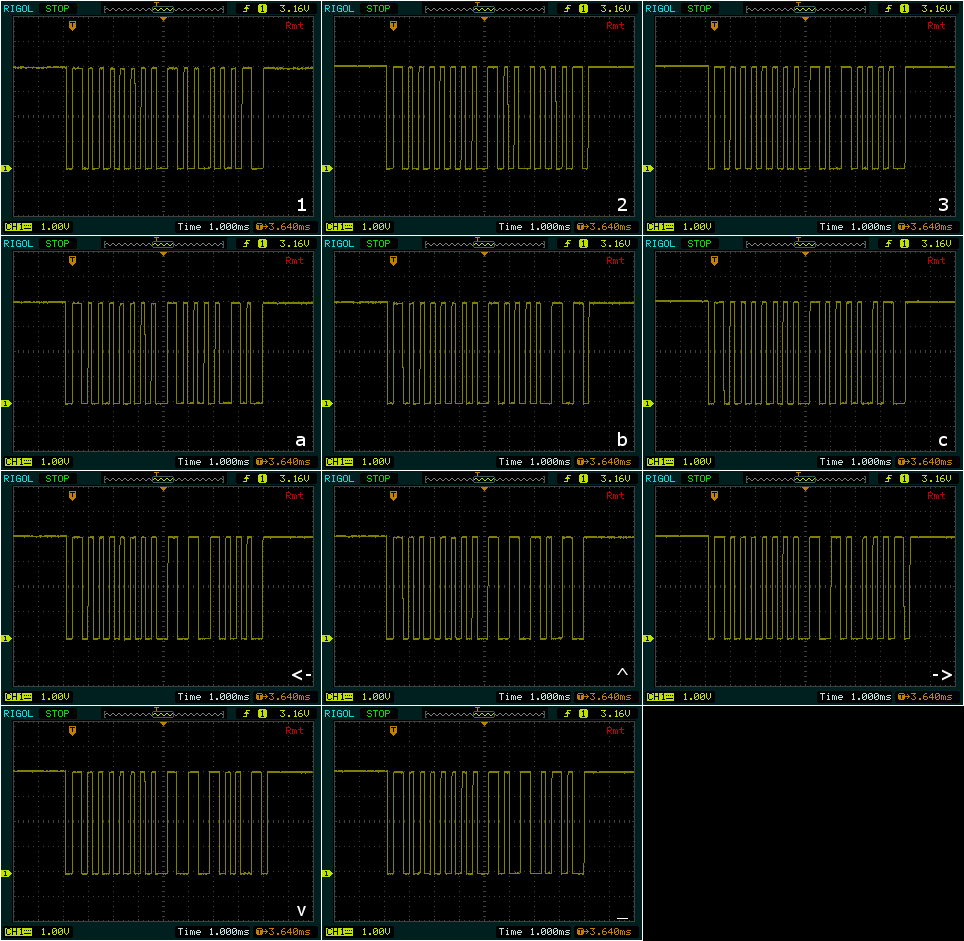The image size is (964, 941).
Task: Click the trigger source 1 badge in panel c
Action: [904, 243]
